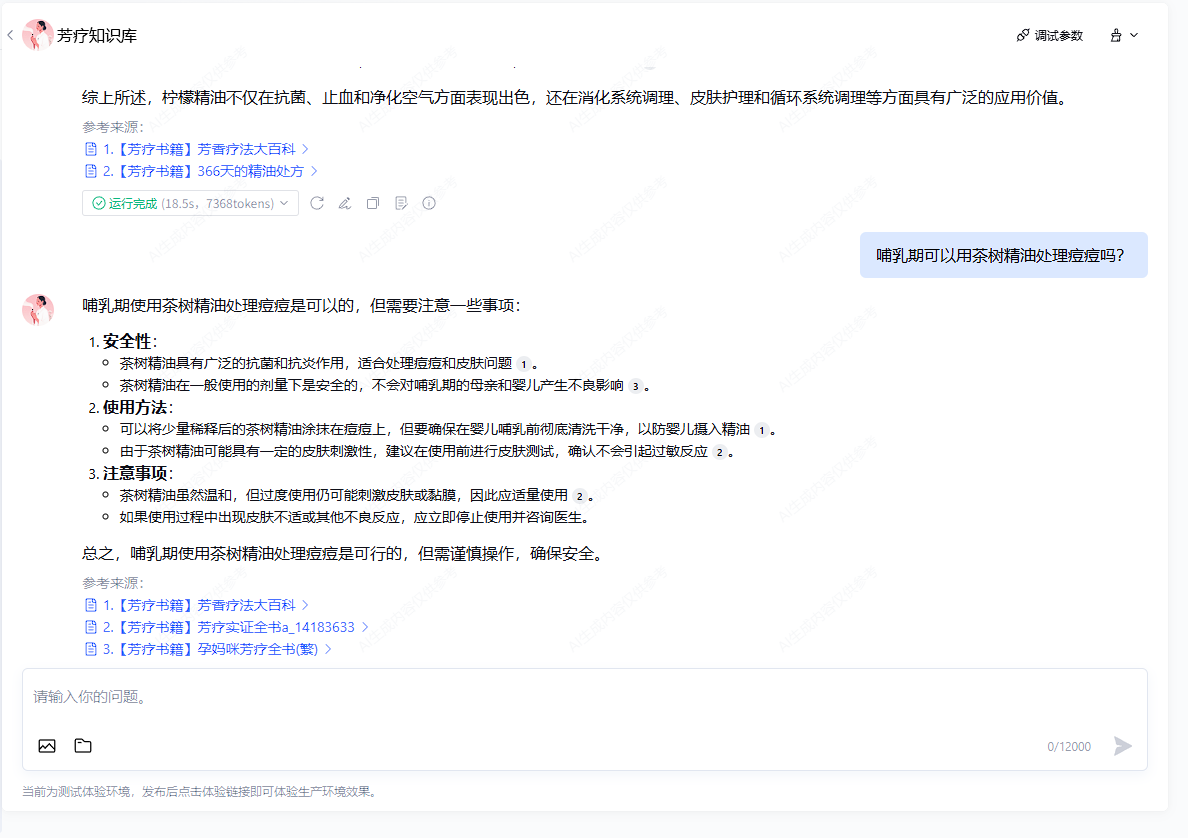Click the send message arrow icon
This screenshot has width=1188, height=838.
click(1123, 746)
